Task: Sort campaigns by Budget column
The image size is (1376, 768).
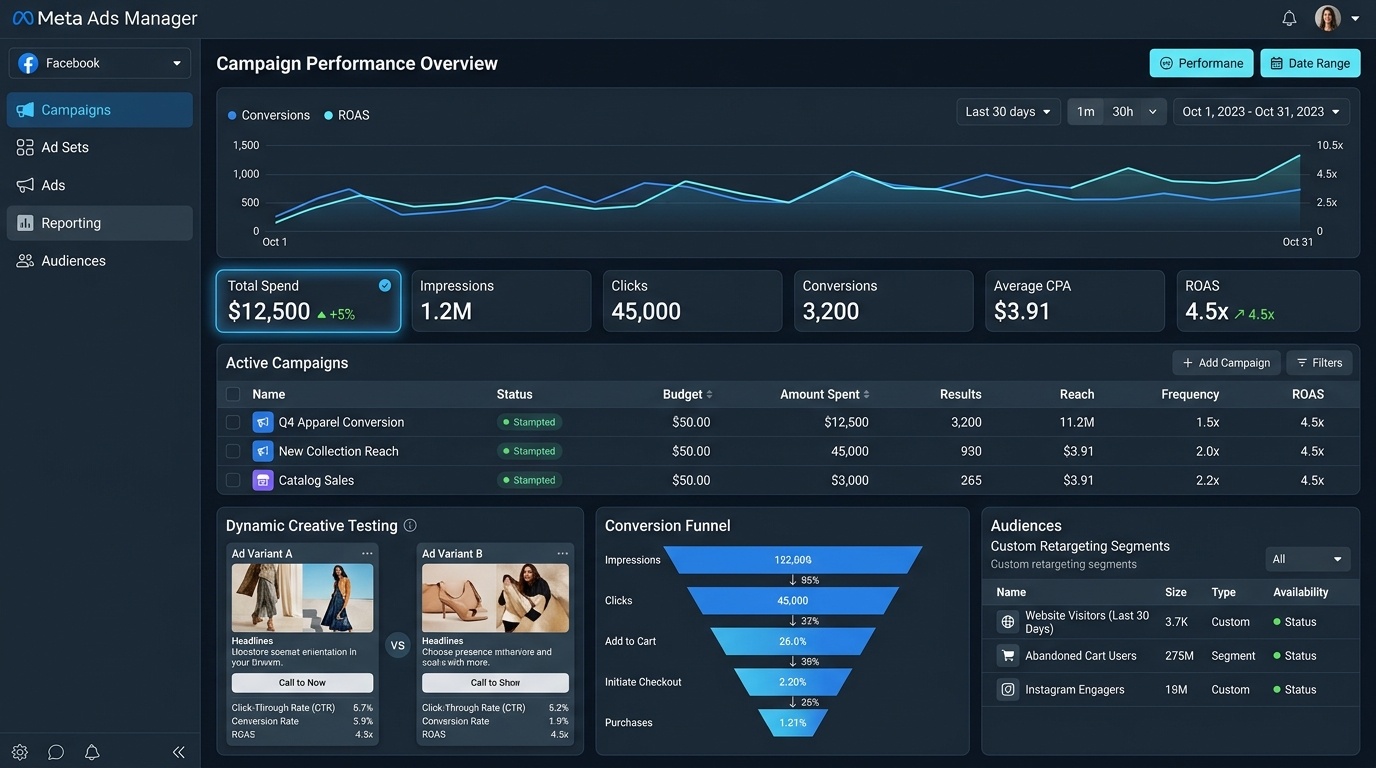Action: tap(688, 394)
